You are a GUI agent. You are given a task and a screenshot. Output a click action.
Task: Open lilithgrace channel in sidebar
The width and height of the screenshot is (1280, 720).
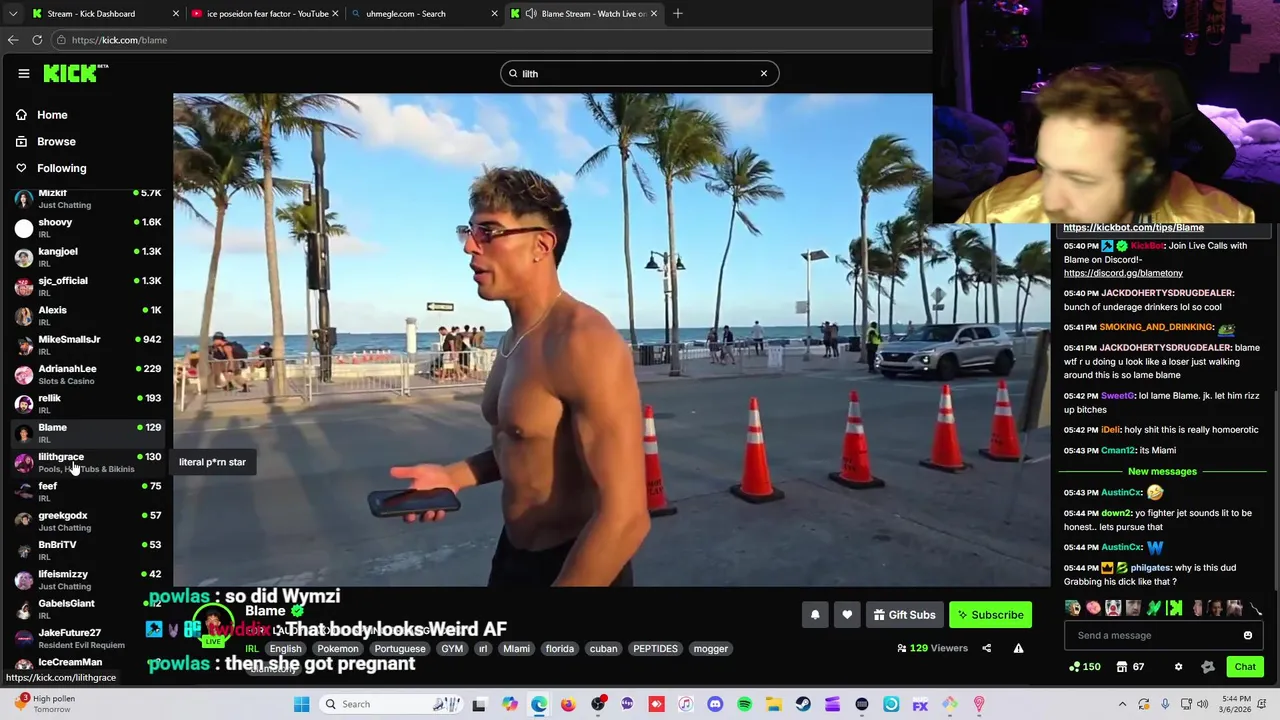point(87,462)
